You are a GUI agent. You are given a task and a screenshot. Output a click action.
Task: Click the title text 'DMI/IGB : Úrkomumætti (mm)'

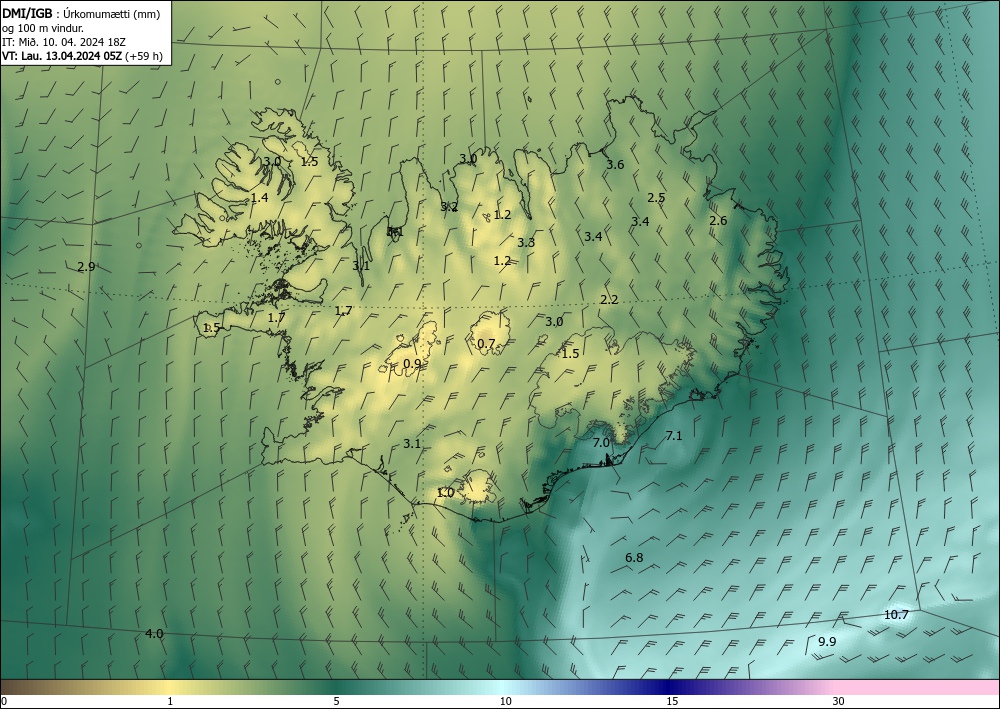point(80,13)
